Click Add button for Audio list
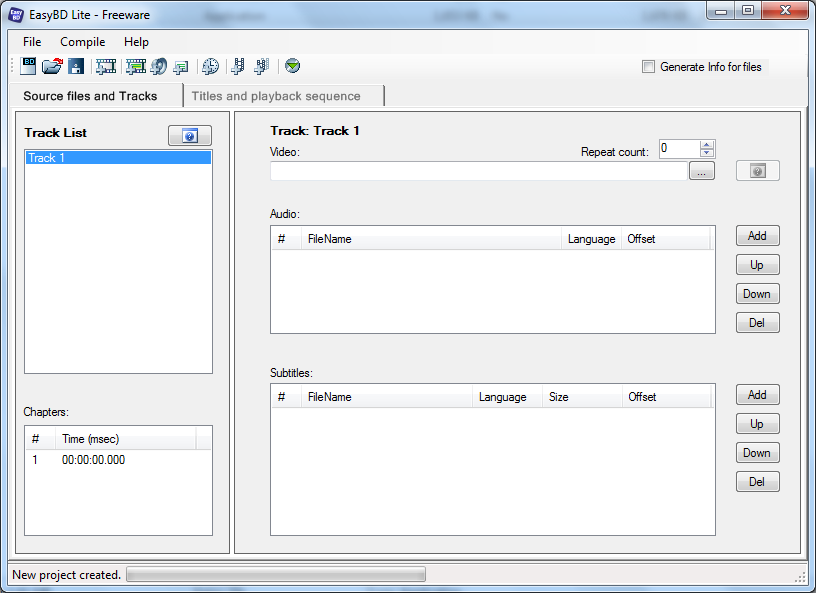Screen dimensions: 816x593 758,236
